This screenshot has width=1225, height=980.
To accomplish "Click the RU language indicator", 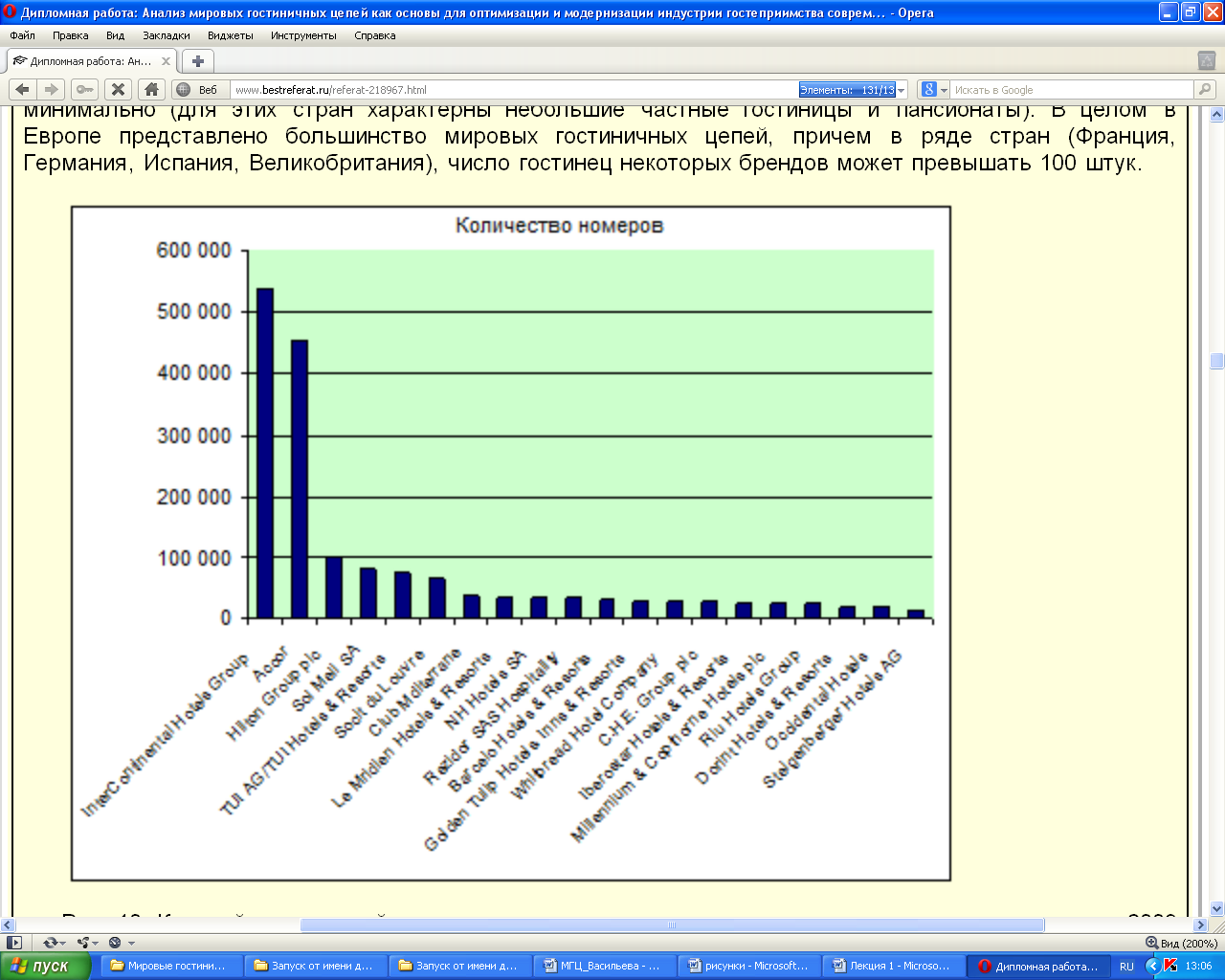I will tap(1126, 966).
